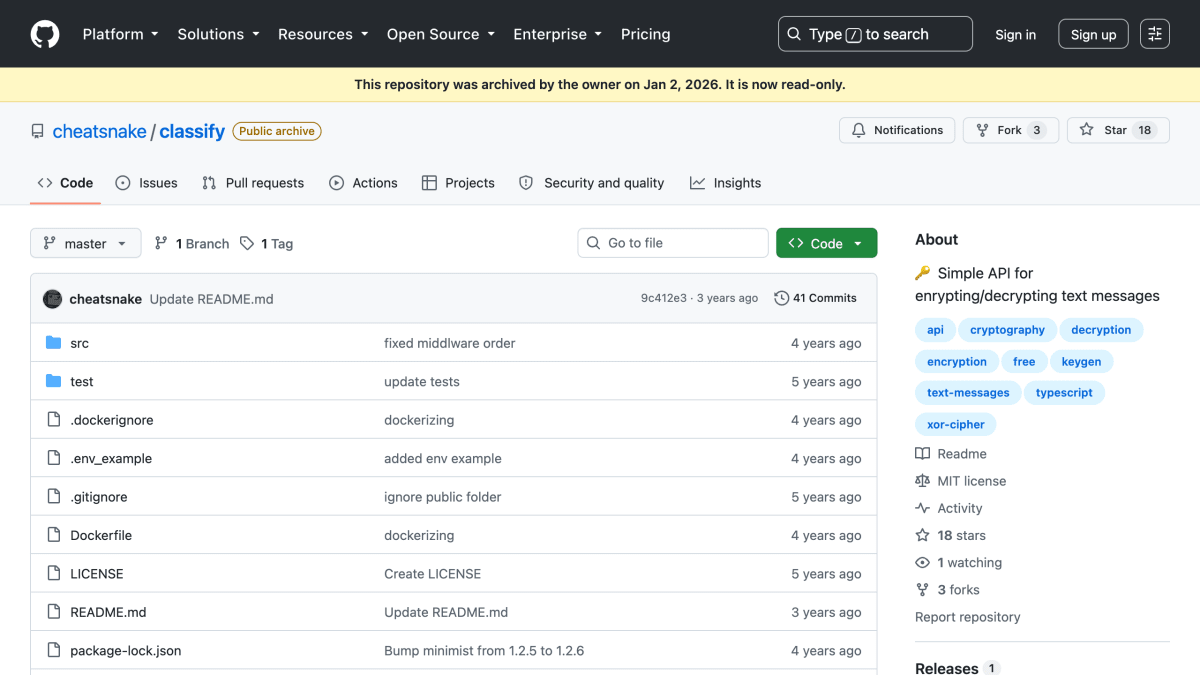The image size is (1200, 675).
Task: Click the pulse icon beside Activity
Action: tap(922, 508)
